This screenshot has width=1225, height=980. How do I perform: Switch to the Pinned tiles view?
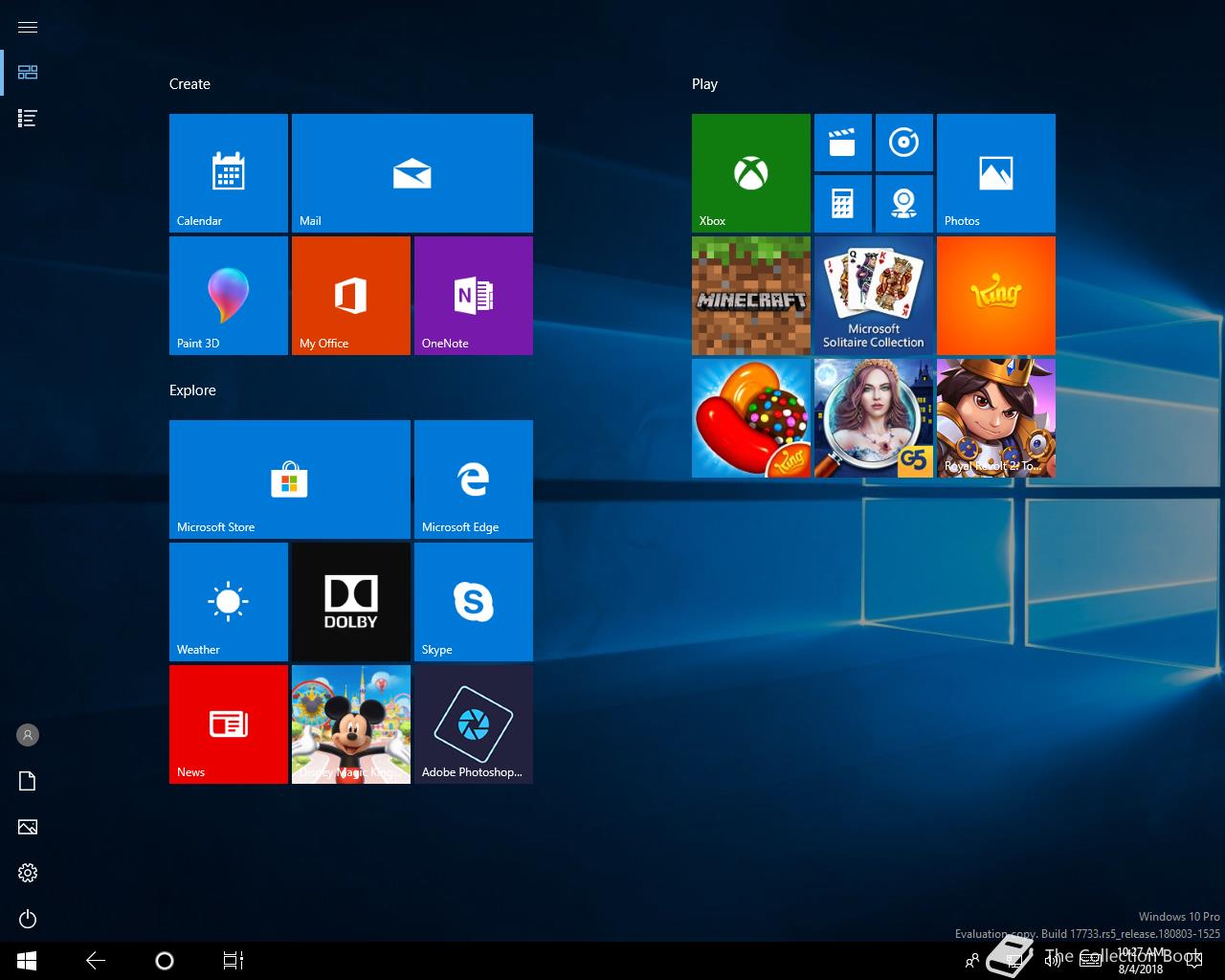pyautogui.click(x=28, y=73)
